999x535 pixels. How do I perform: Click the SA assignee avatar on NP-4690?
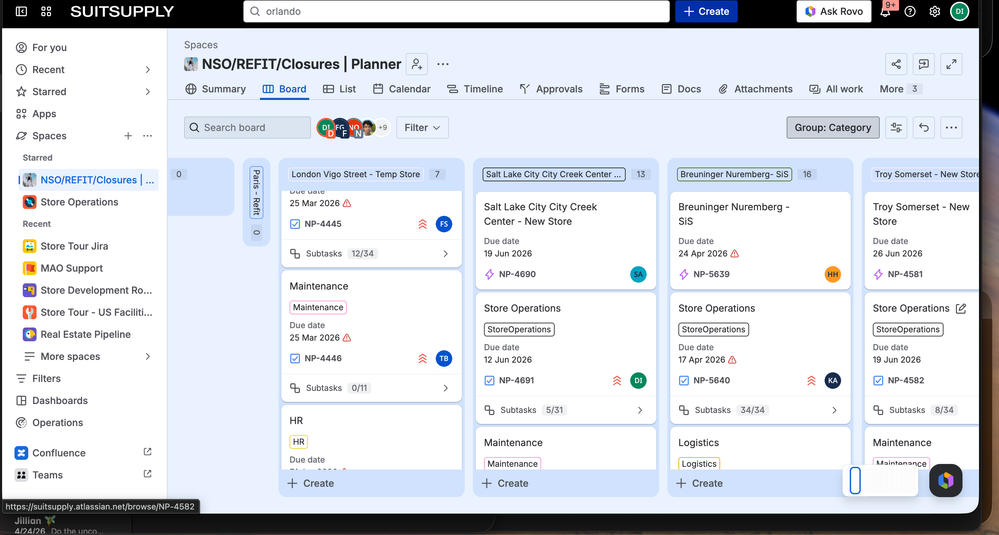(x=638, y=275)
